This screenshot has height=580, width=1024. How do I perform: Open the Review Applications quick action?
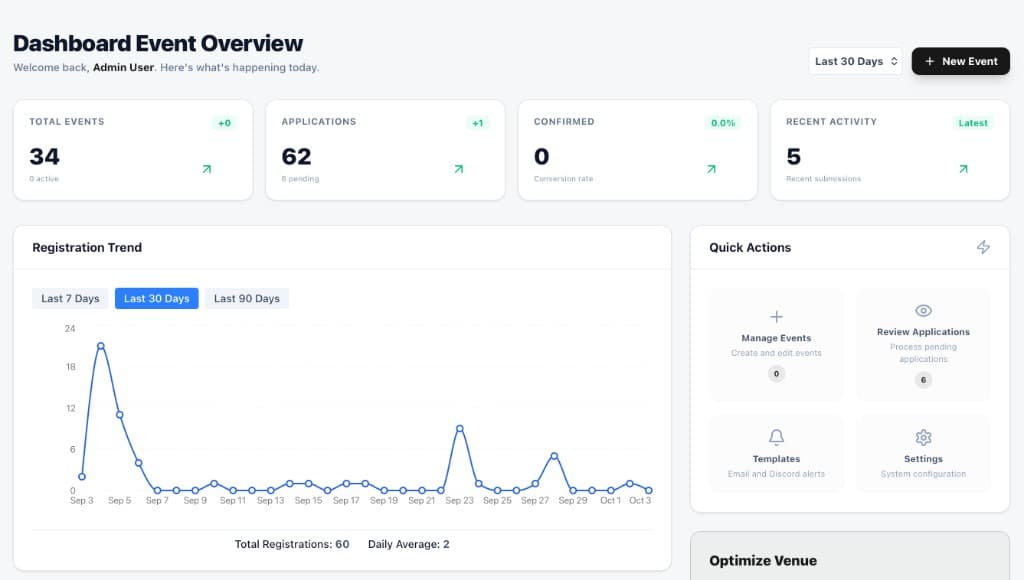(923, 344)
